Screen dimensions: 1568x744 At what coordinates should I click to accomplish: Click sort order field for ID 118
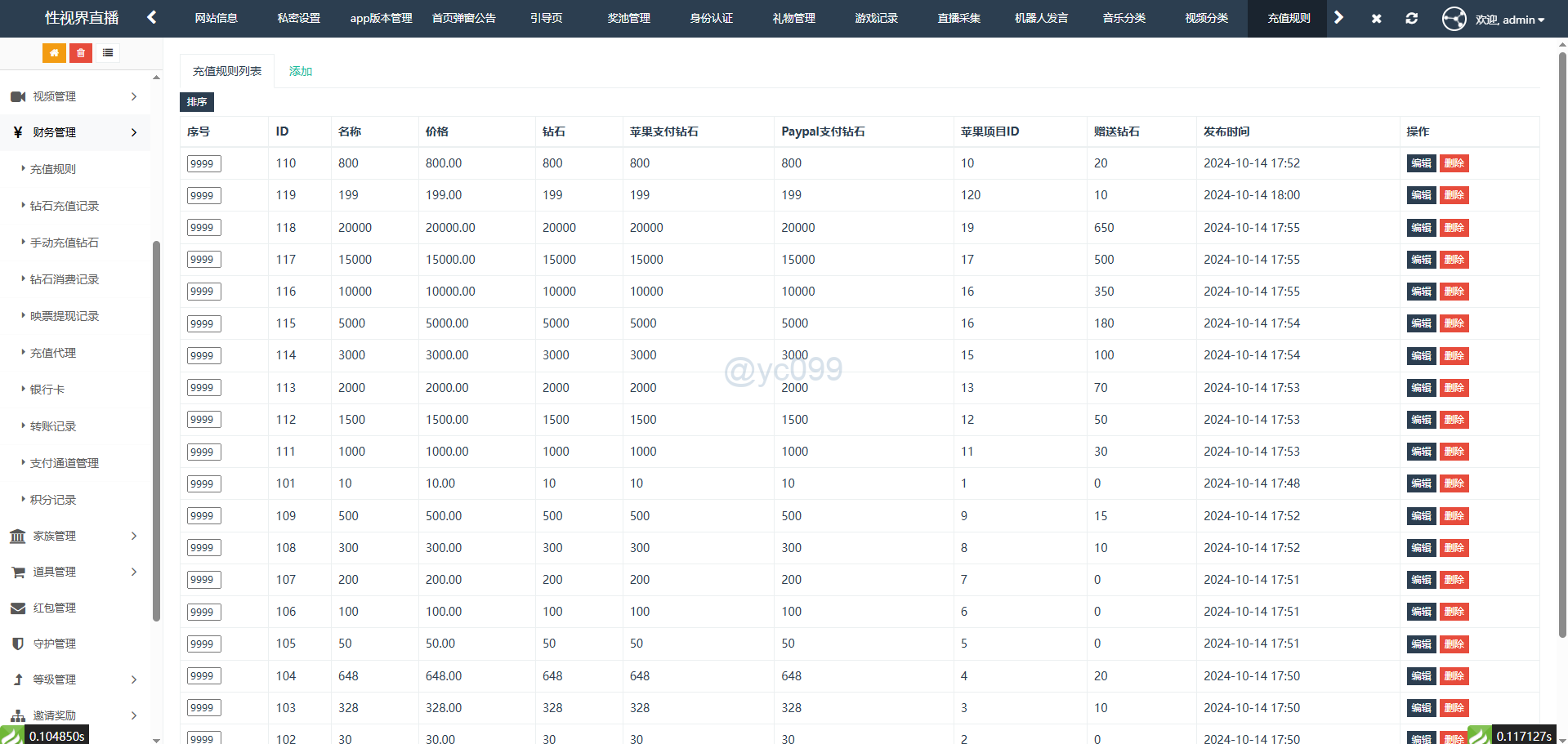203,228
